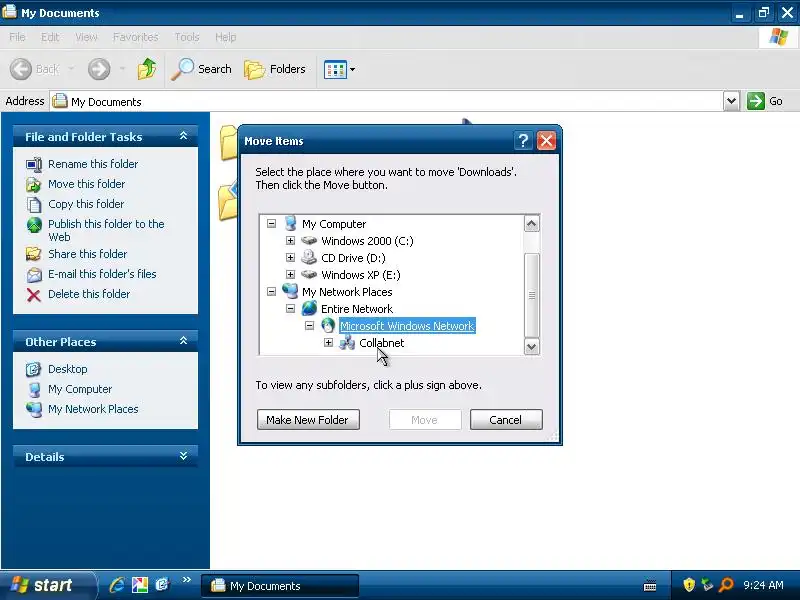800x600 pixels.
Task: Click the Rename this folder icon
Action: (34, 165)
